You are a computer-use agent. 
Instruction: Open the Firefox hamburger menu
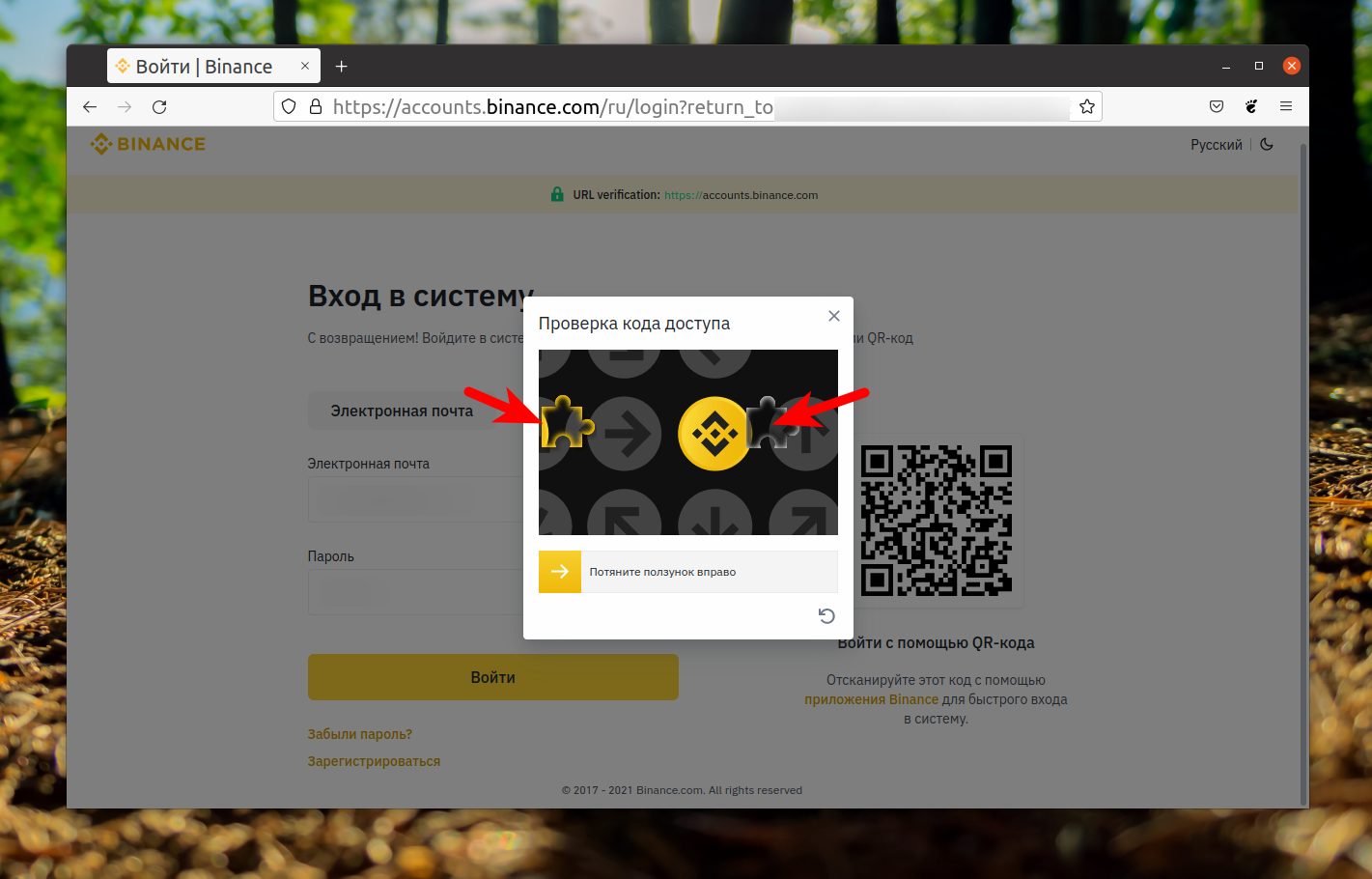(1286, 106)
